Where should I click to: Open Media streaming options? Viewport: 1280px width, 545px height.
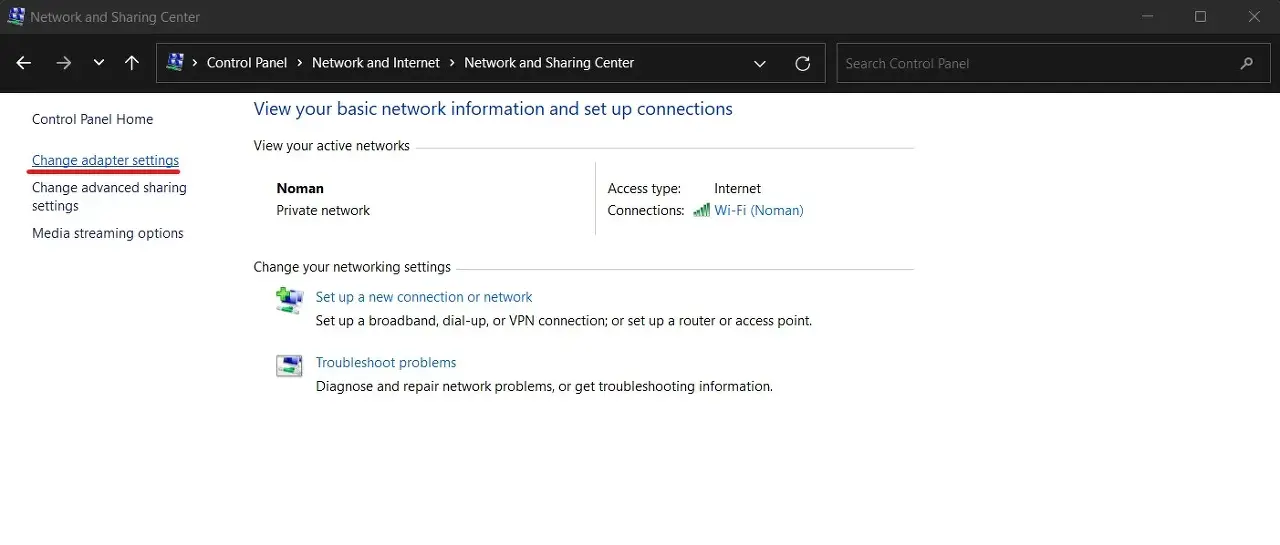pyautogui.click(x=108, y=234)
